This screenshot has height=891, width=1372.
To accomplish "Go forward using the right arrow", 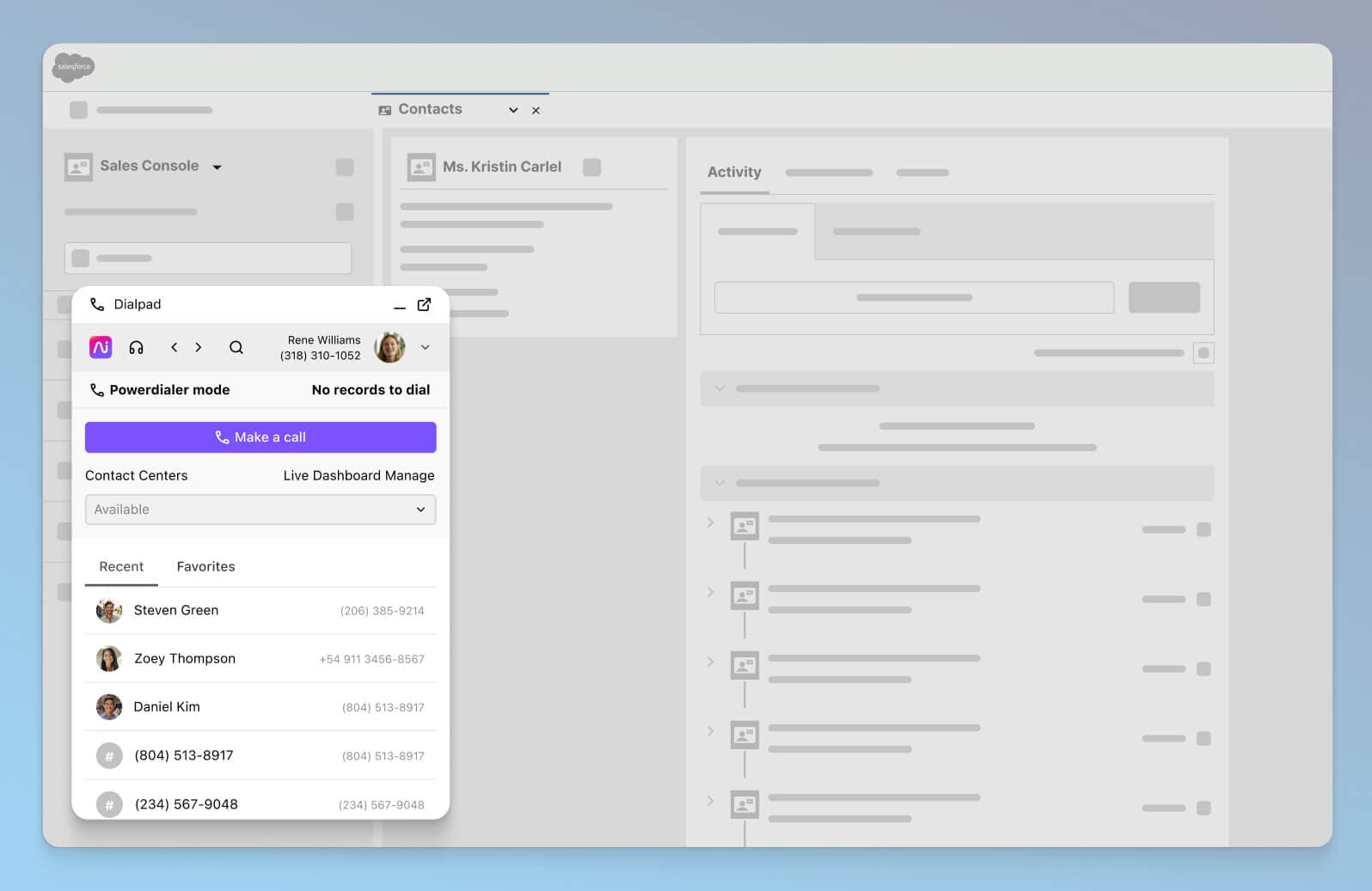I will click(x=199, y=347).
